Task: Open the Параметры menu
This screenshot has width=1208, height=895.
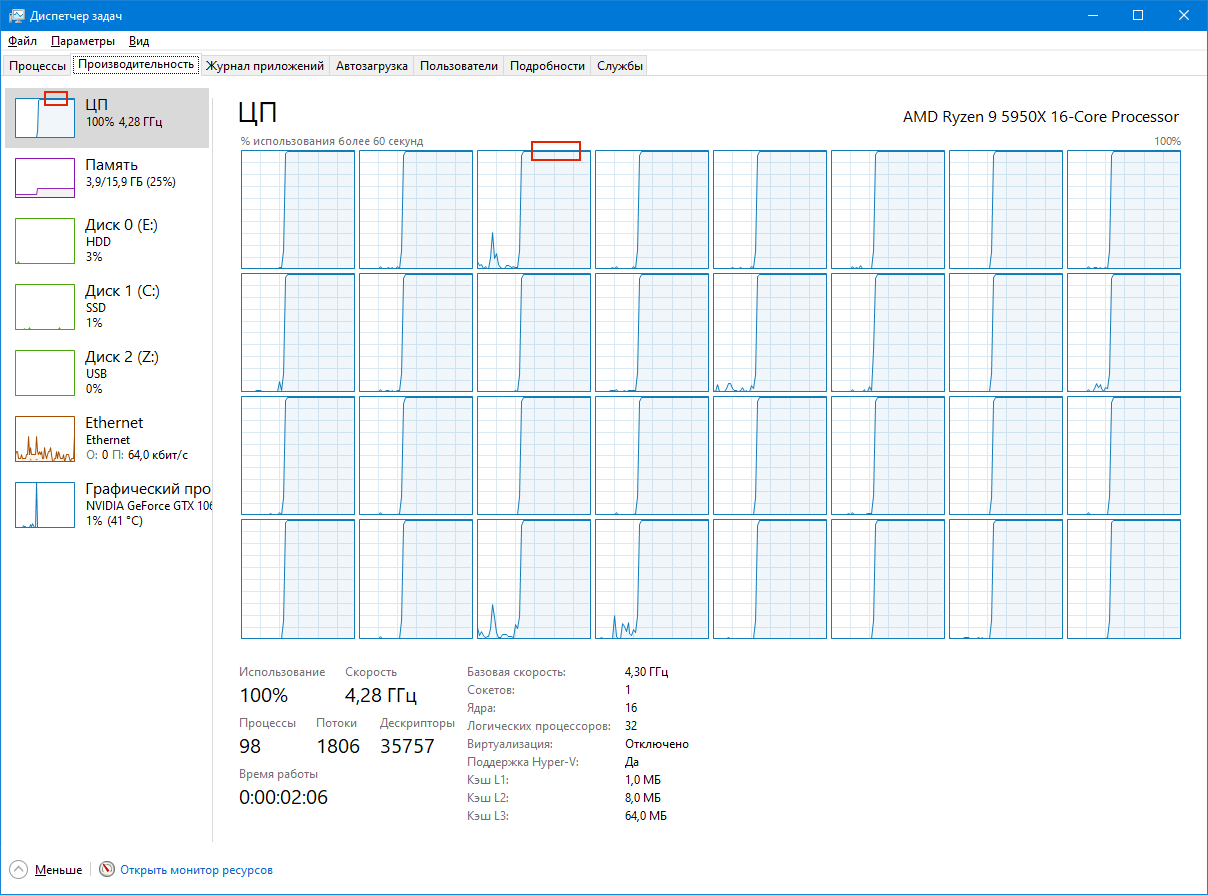Action: click(x=83, y=41)
